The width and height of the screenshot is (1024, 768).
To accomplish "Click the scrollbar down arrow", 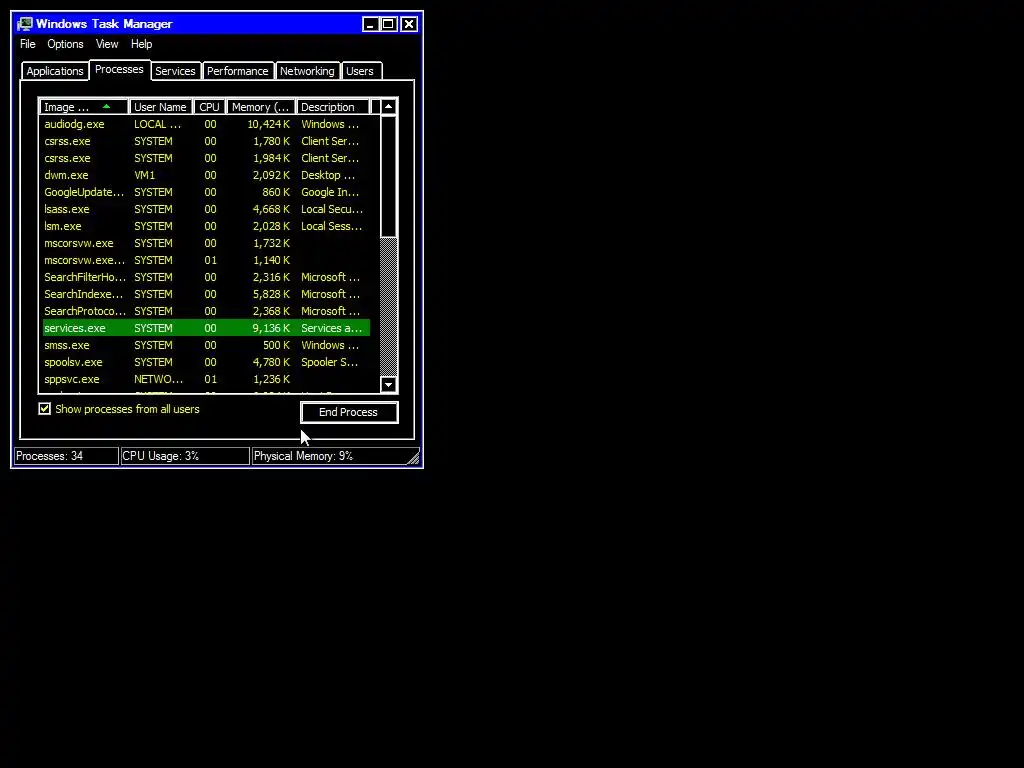I will 389,385.
